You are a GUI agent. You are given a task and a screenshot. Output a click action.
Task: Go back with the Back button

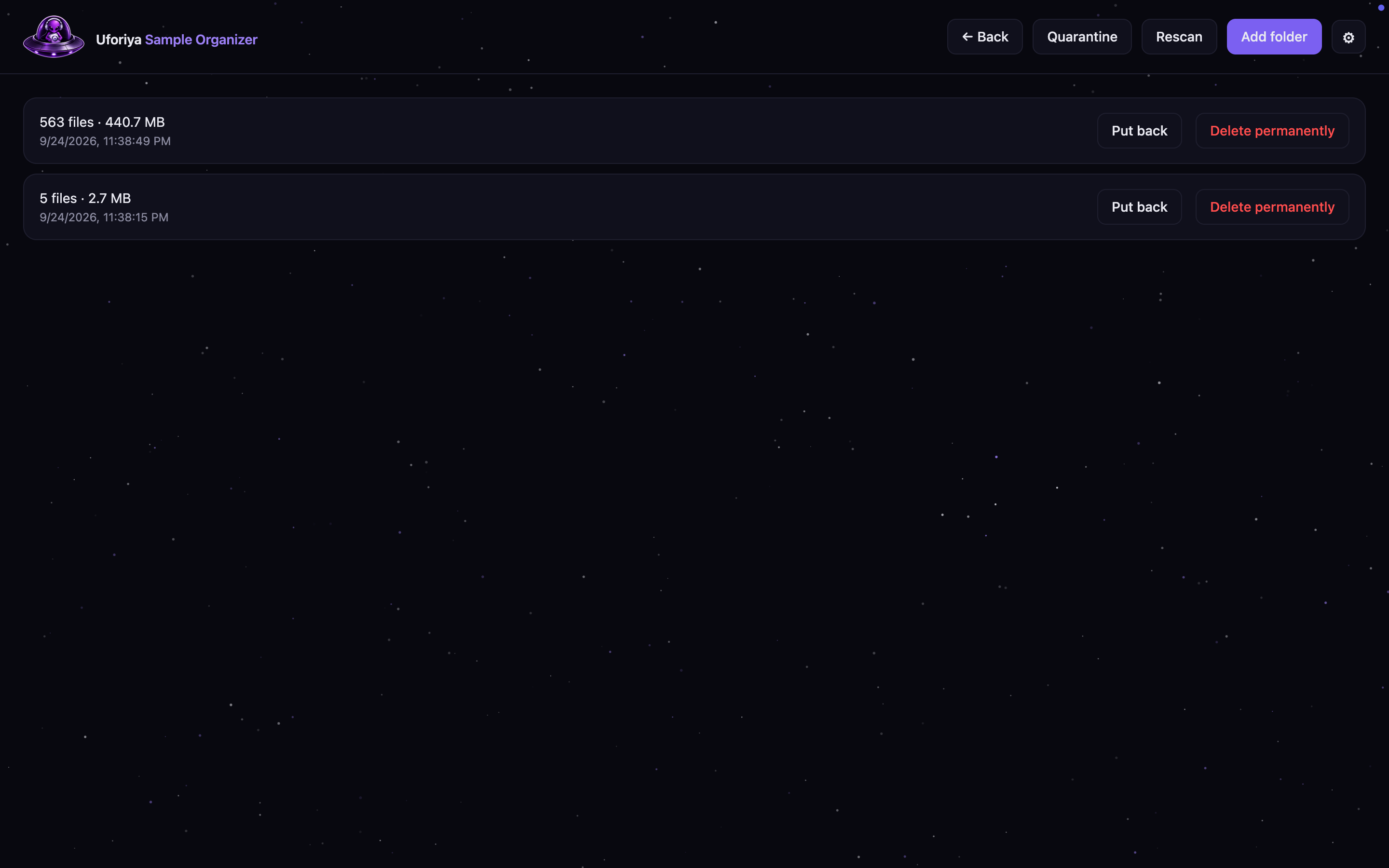pyautogui.click(x=984, y=37)
